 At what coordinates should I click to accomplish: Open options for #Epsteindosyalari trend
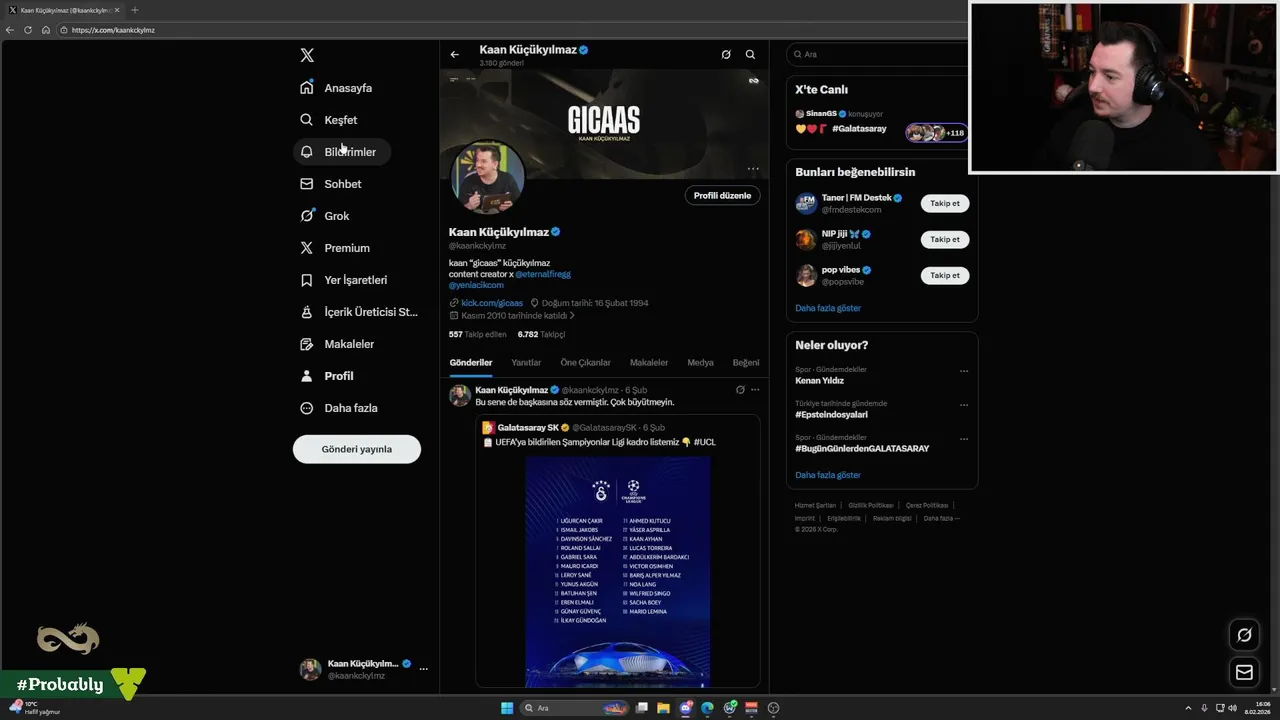[964, 405]
